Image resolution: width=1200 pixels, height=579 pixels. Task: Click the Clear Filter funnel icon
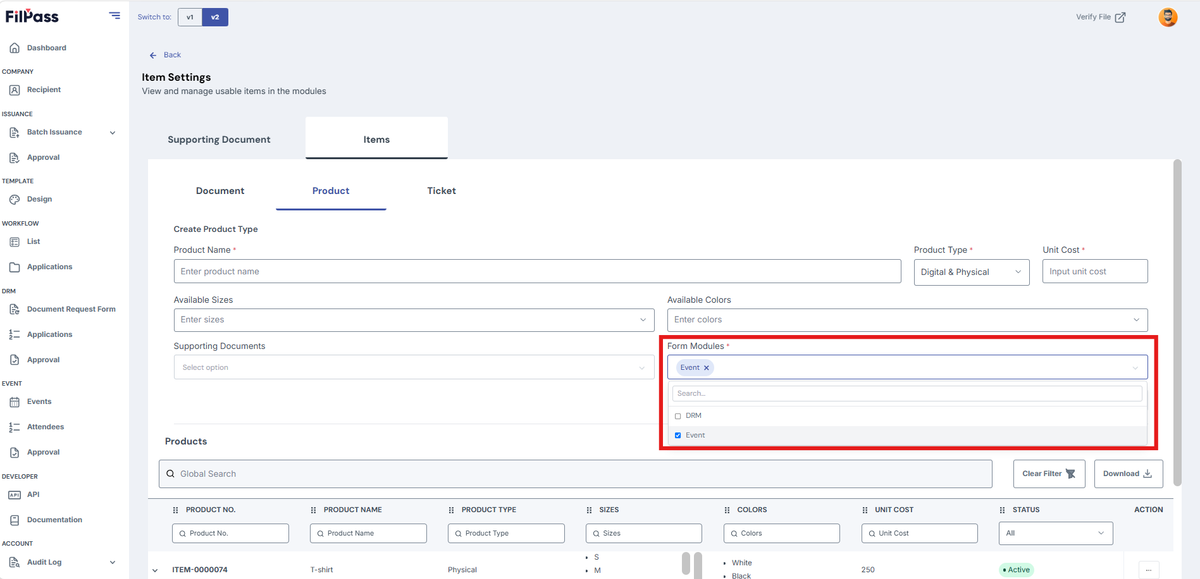tap(1071, 474)
